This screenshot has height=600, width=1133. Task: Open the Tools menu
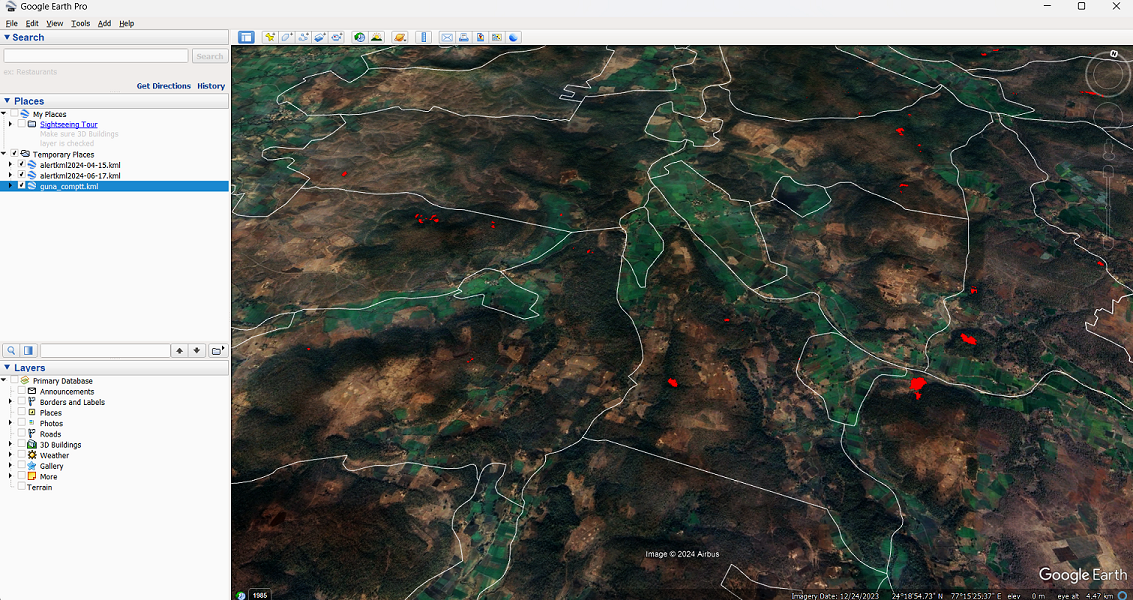pyautogui.click(x=80, y=23)
